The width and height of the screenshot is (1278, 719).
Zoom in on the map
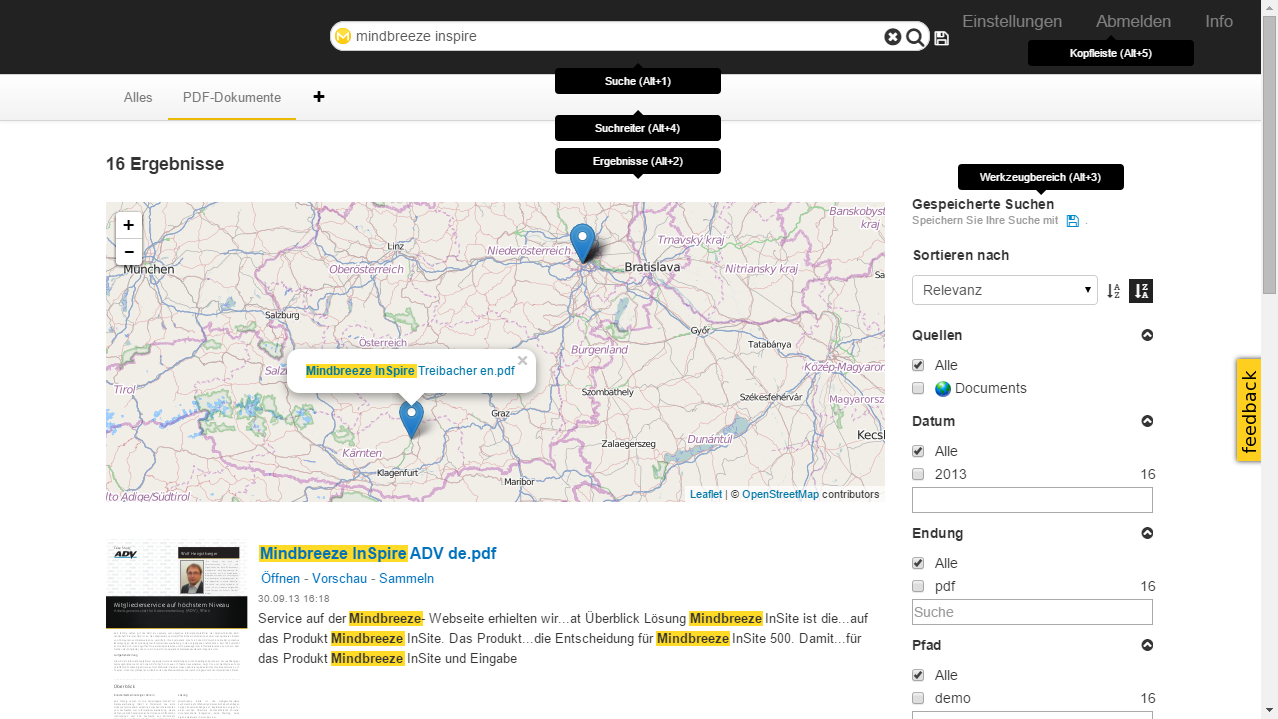point(129,226)
